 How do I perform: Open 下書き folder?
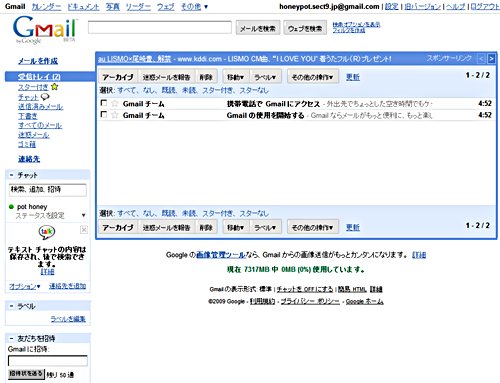point(28,116)
